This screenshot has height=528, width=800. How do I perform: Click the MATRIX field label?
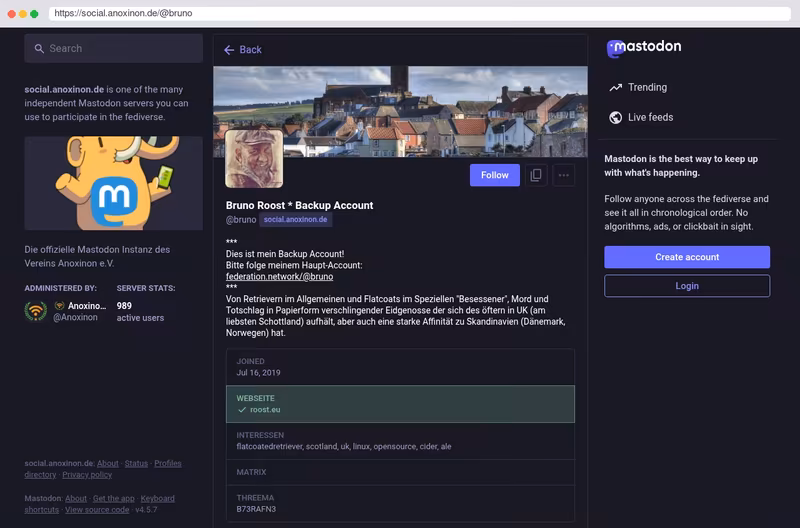251,472
